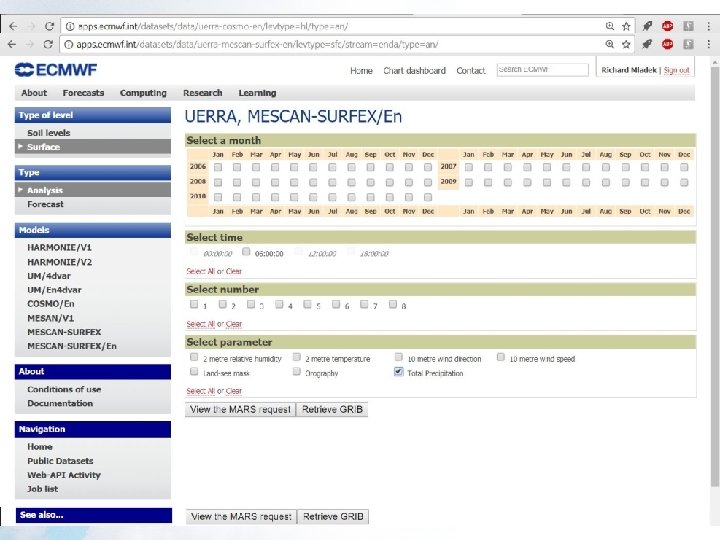Click the back arrow in the lower browser toolbar

(12, 45)
